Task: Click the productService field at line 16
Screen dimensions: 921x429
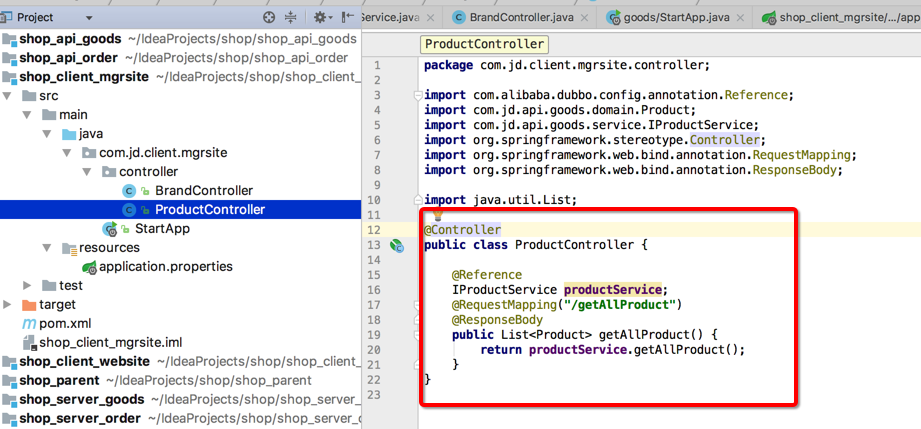Action: coord(613,290)
